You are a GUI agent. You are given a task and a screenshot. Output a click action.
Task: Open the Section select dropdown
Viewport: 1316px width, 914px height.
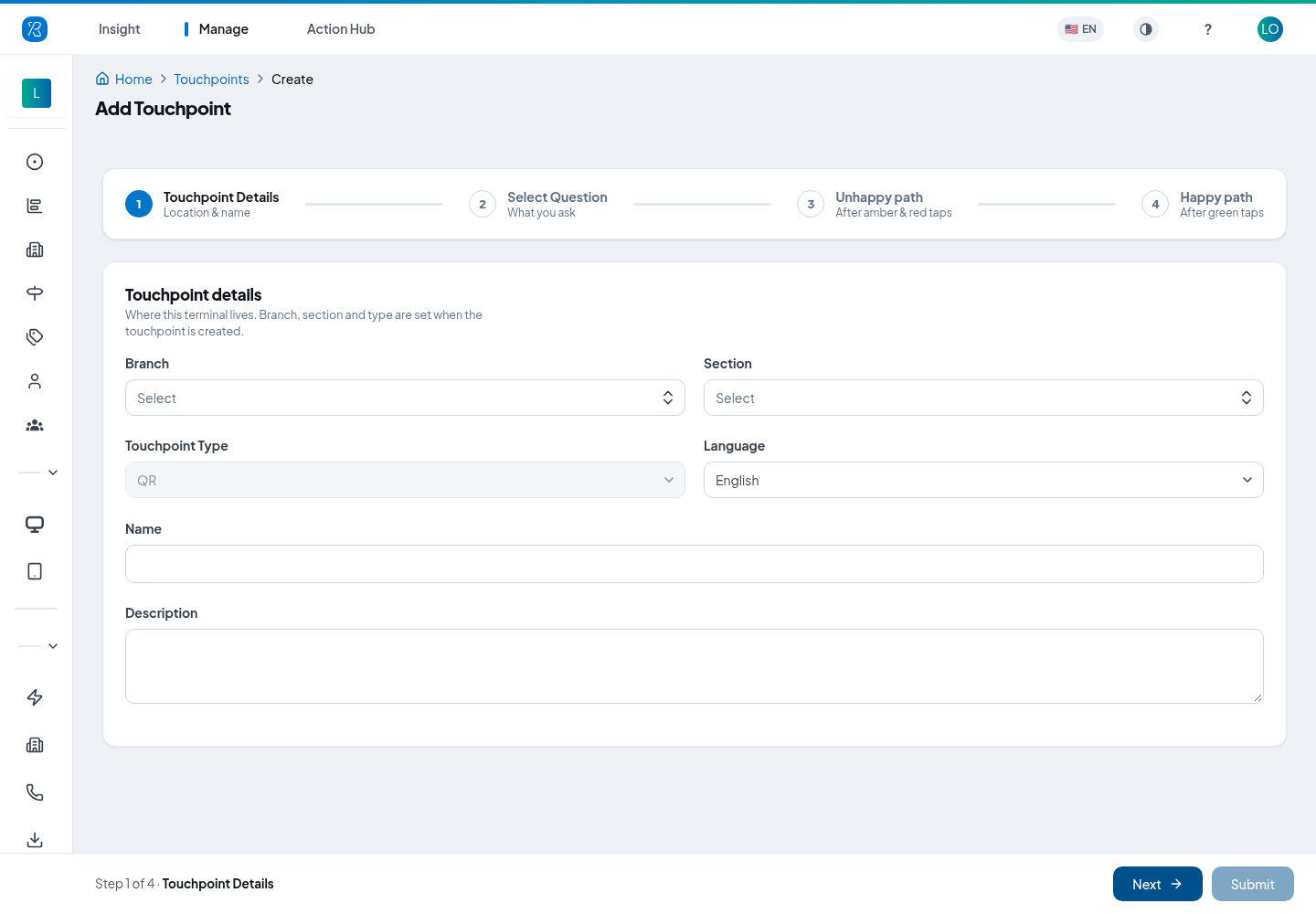click(983, 398)
